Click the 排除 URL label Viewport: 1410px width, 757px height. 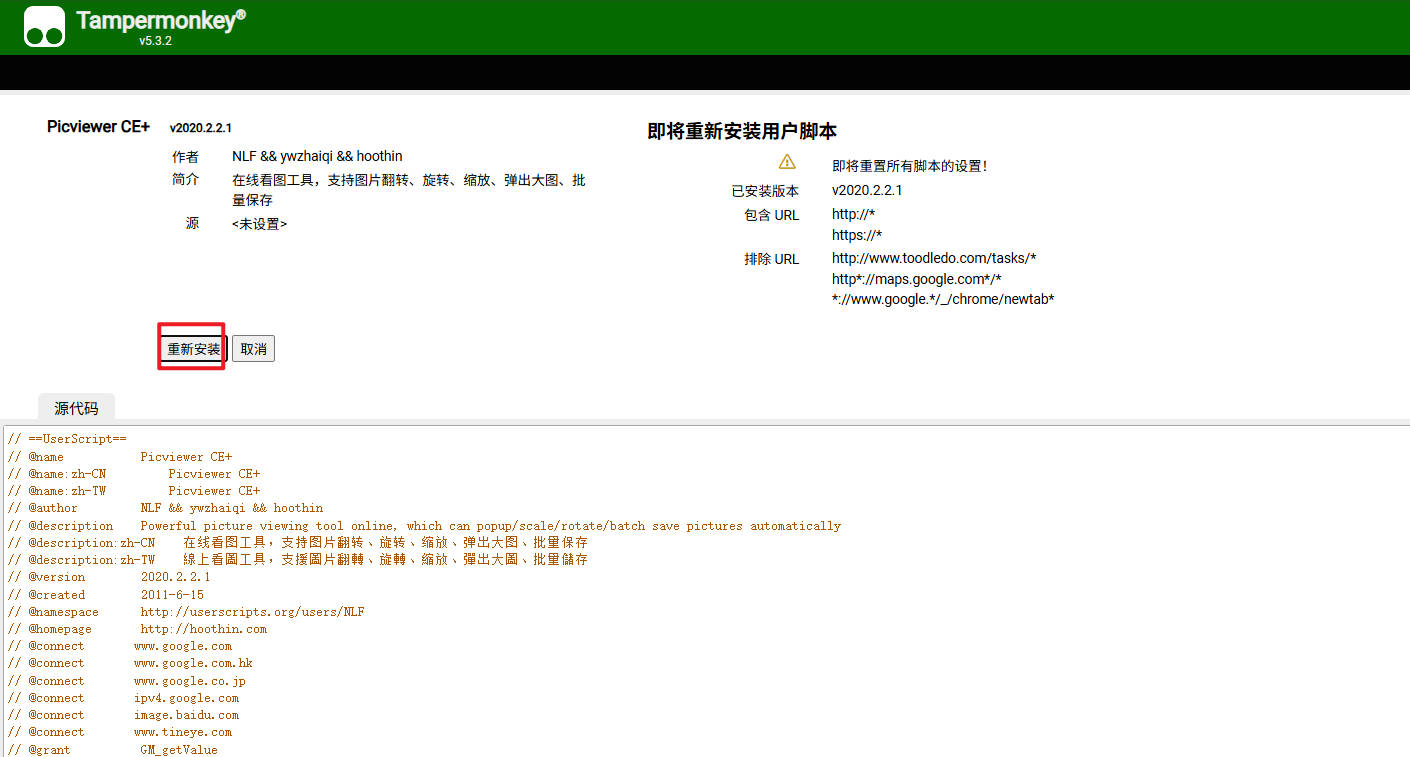[x=771, y=259]
